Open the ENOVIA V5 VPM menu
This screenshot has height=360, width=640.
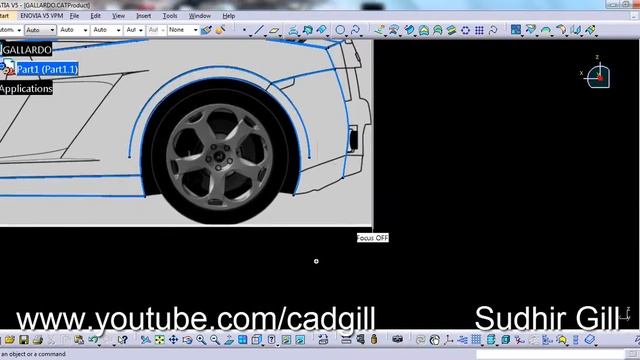coord(42,16)
